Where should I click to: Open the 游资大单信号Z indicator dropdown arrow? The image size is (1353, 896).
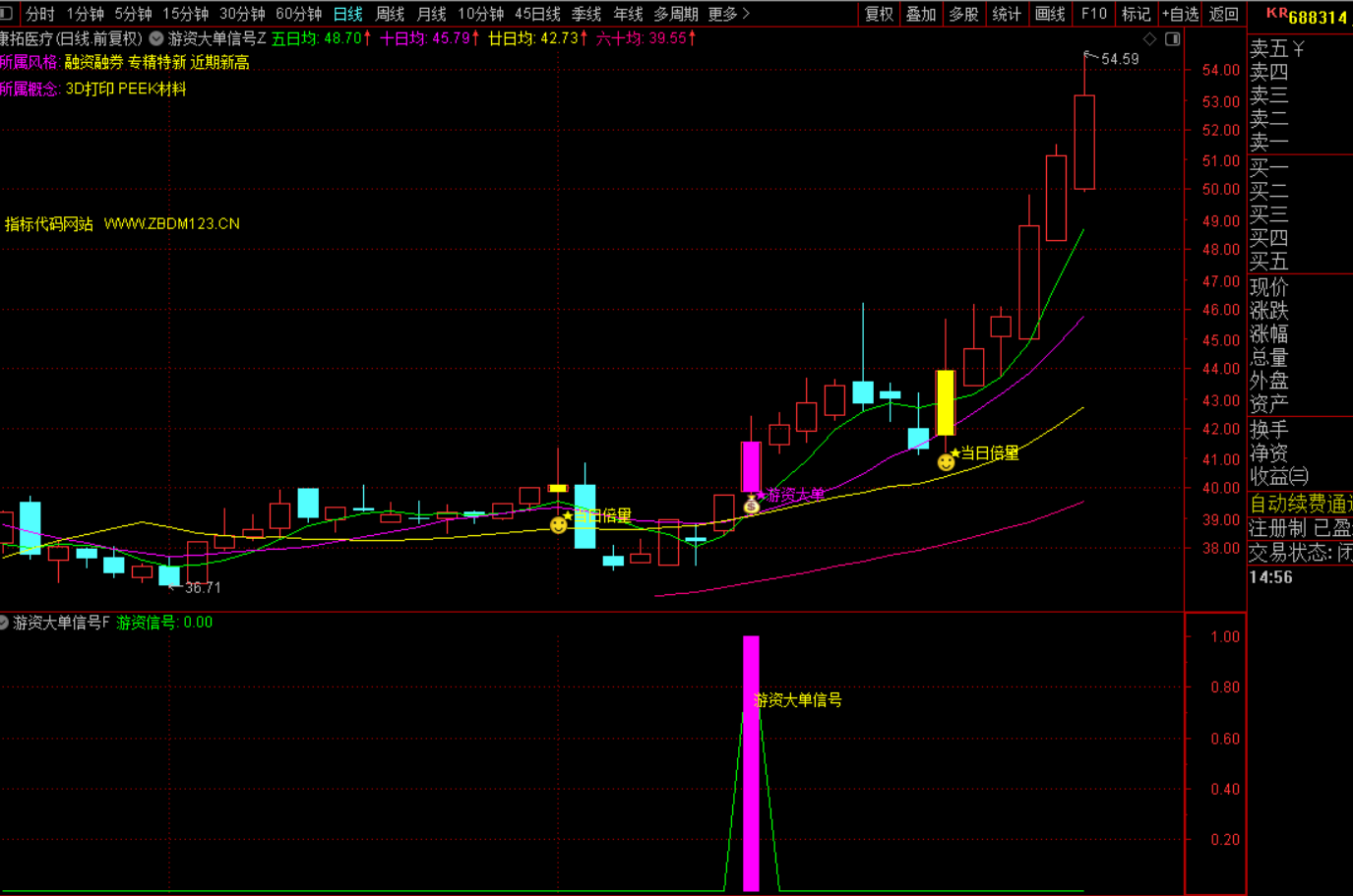156,38
